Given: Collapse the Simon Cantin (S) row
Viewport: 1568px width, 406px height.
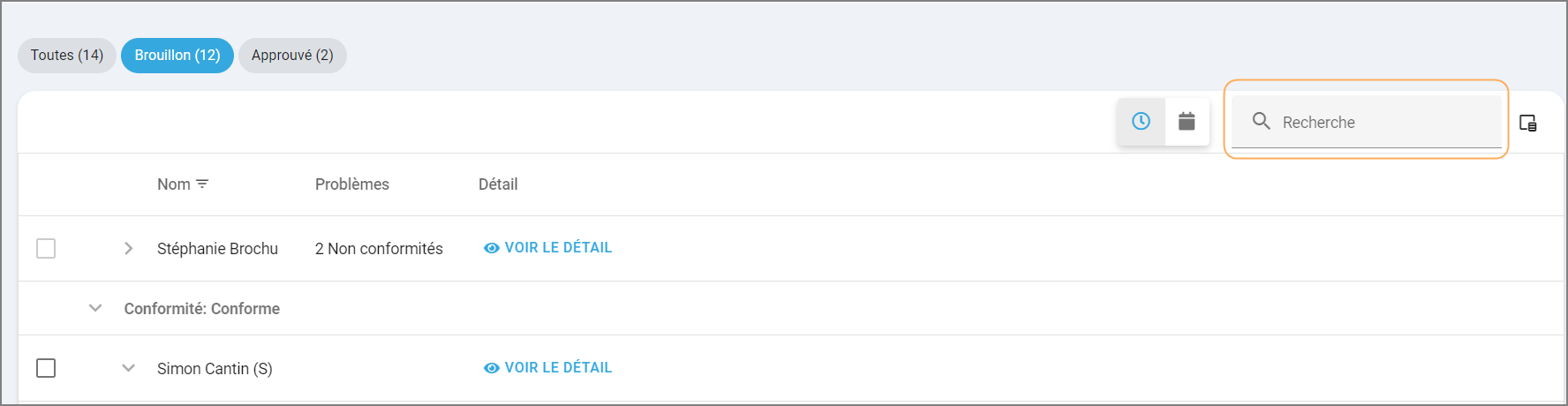Looking at the screenshot, I should (128, 368).
